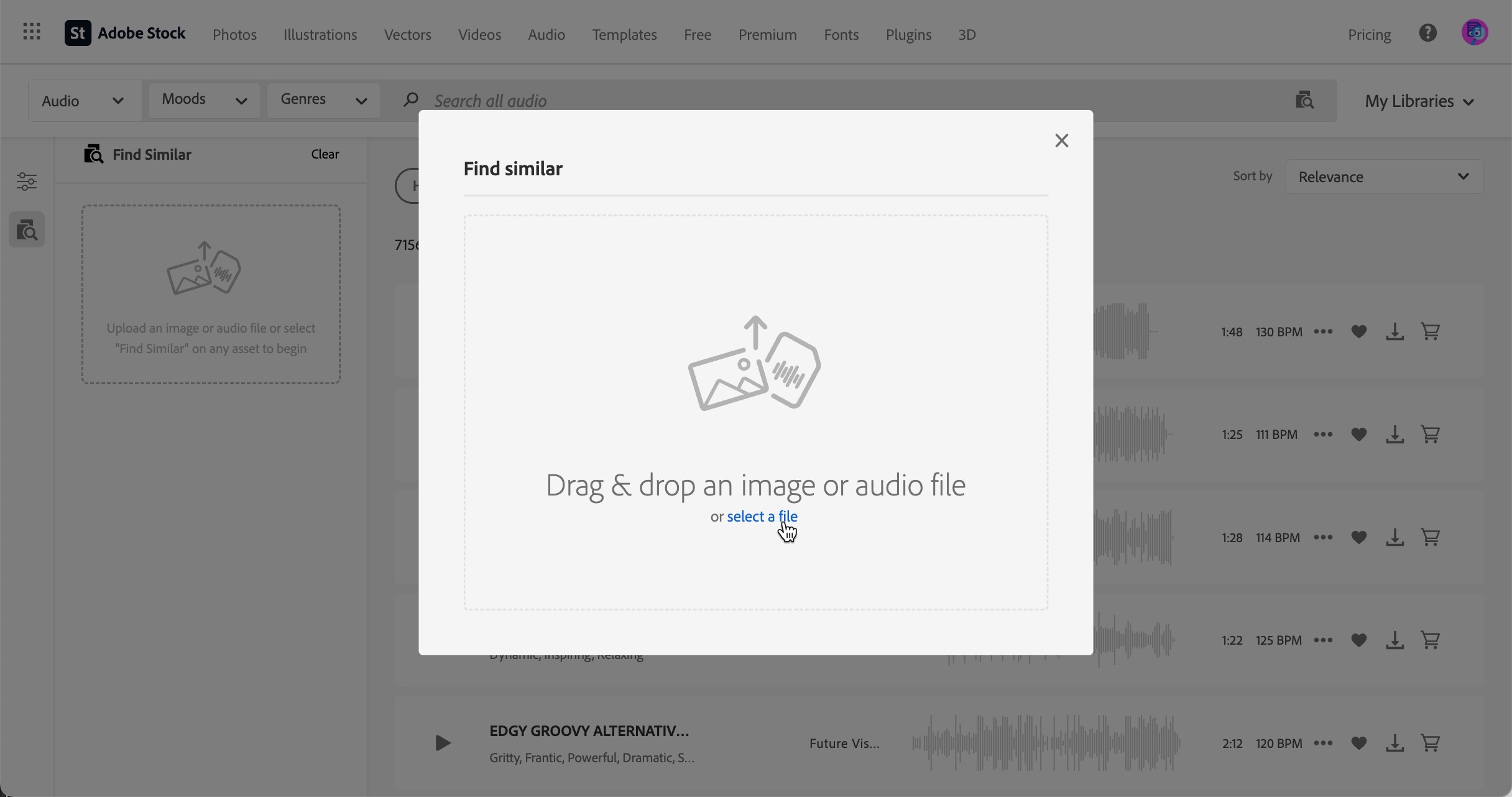Open more options for 125 BPM track

tap(1323, 640)
